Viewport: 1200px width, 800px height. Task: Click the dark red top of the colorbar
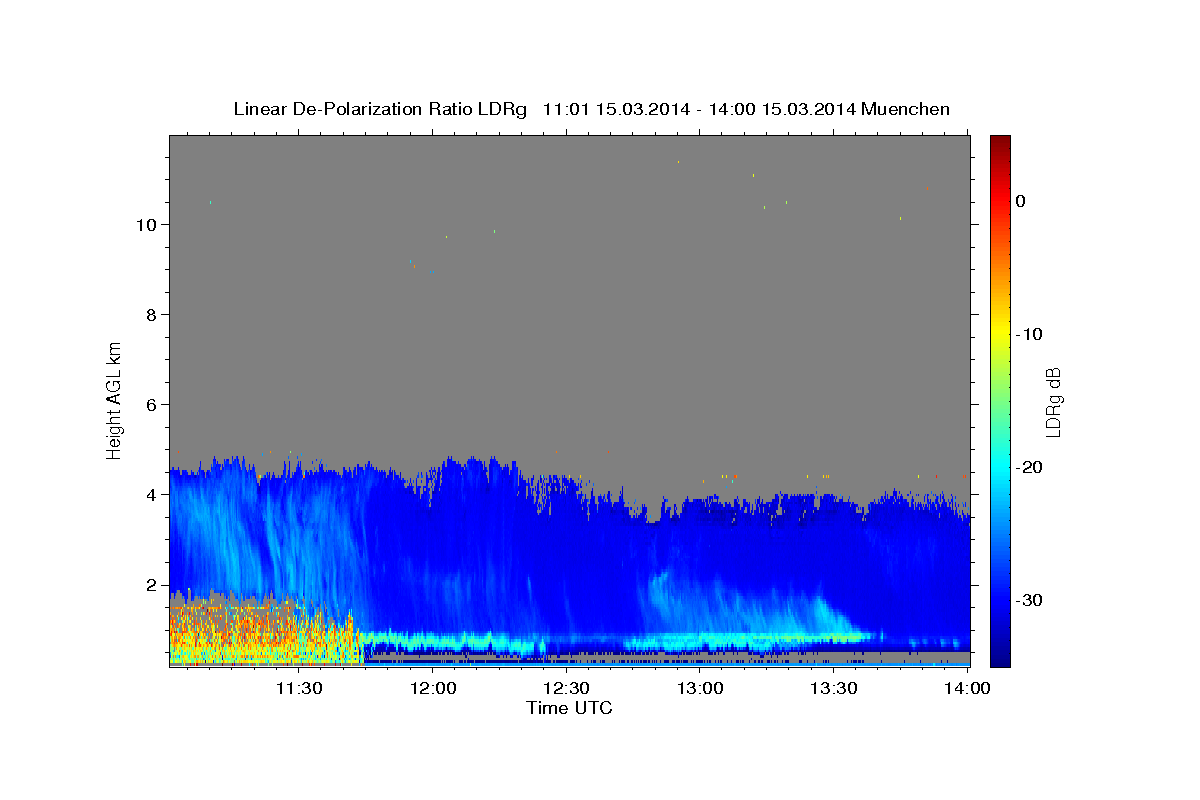coord(1000,142)
